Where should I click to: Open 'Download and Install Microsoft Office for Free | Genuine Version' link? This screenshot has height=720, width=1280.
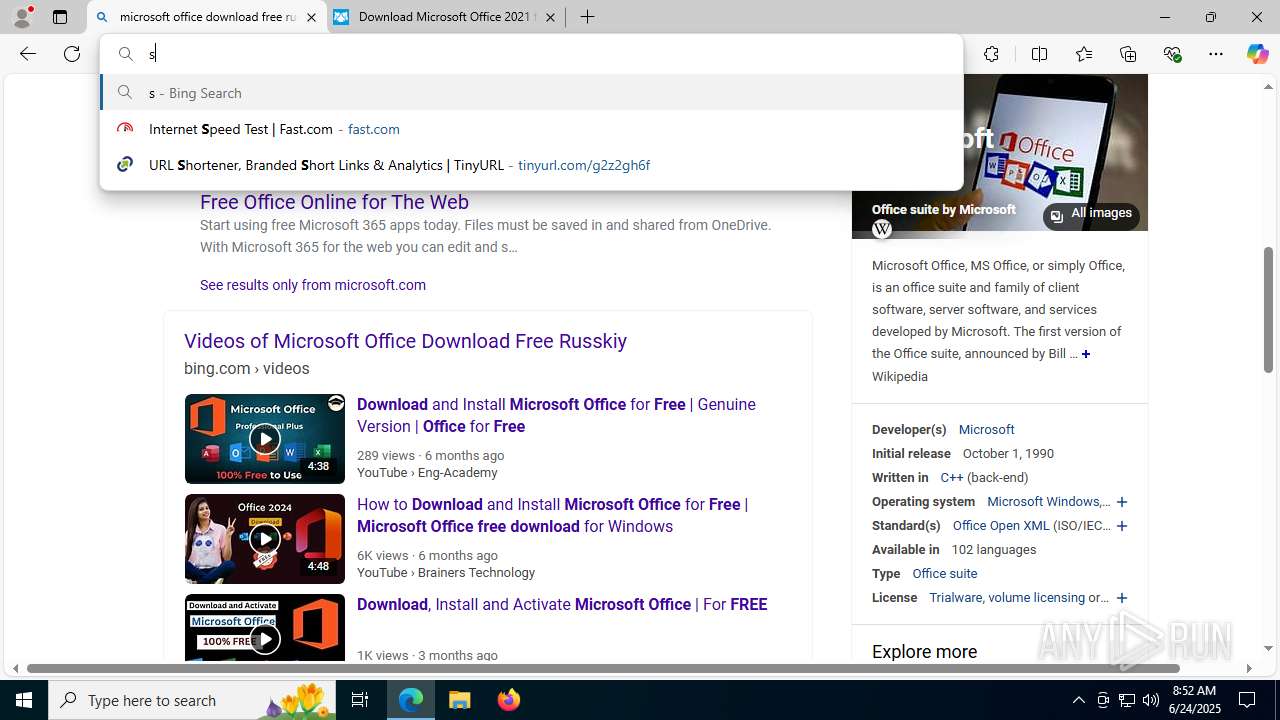(556, 415)
